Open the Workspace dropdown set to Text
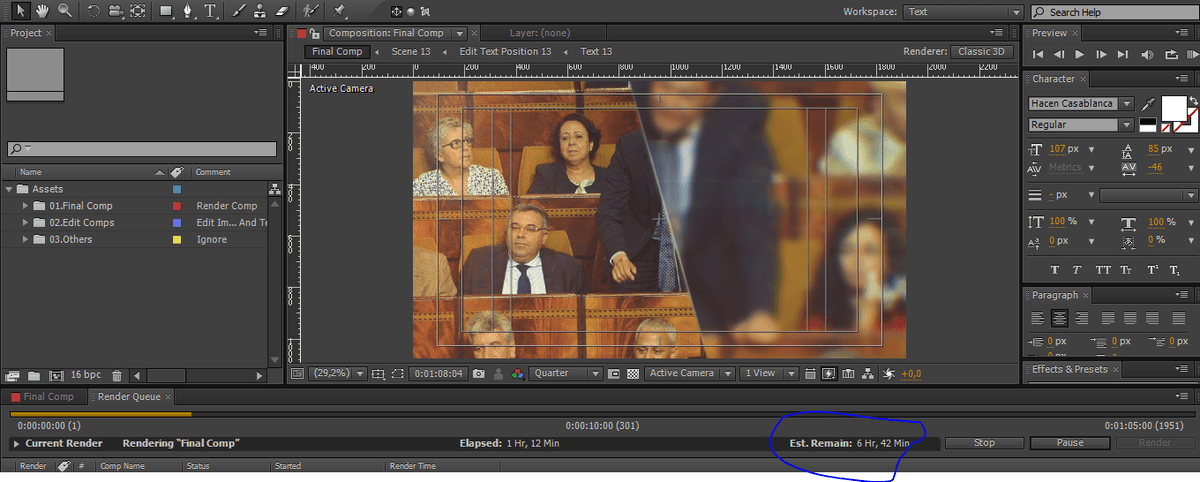Viewport: 1200px width, 482px height. coord(962,12)
